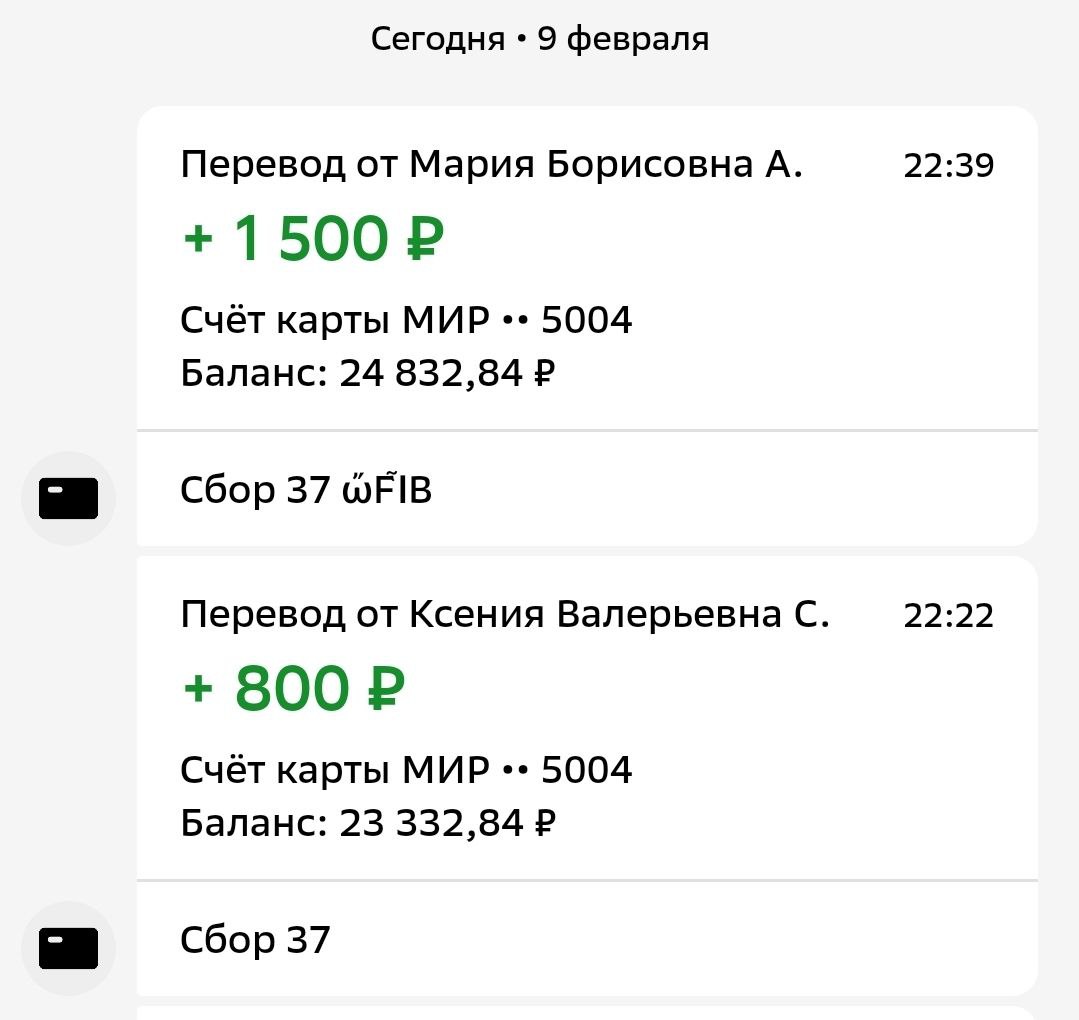The image size is (1079, 1020).
Task: Open transfer from Ксения Валерьевна С.
Action: tap(505, 615)
